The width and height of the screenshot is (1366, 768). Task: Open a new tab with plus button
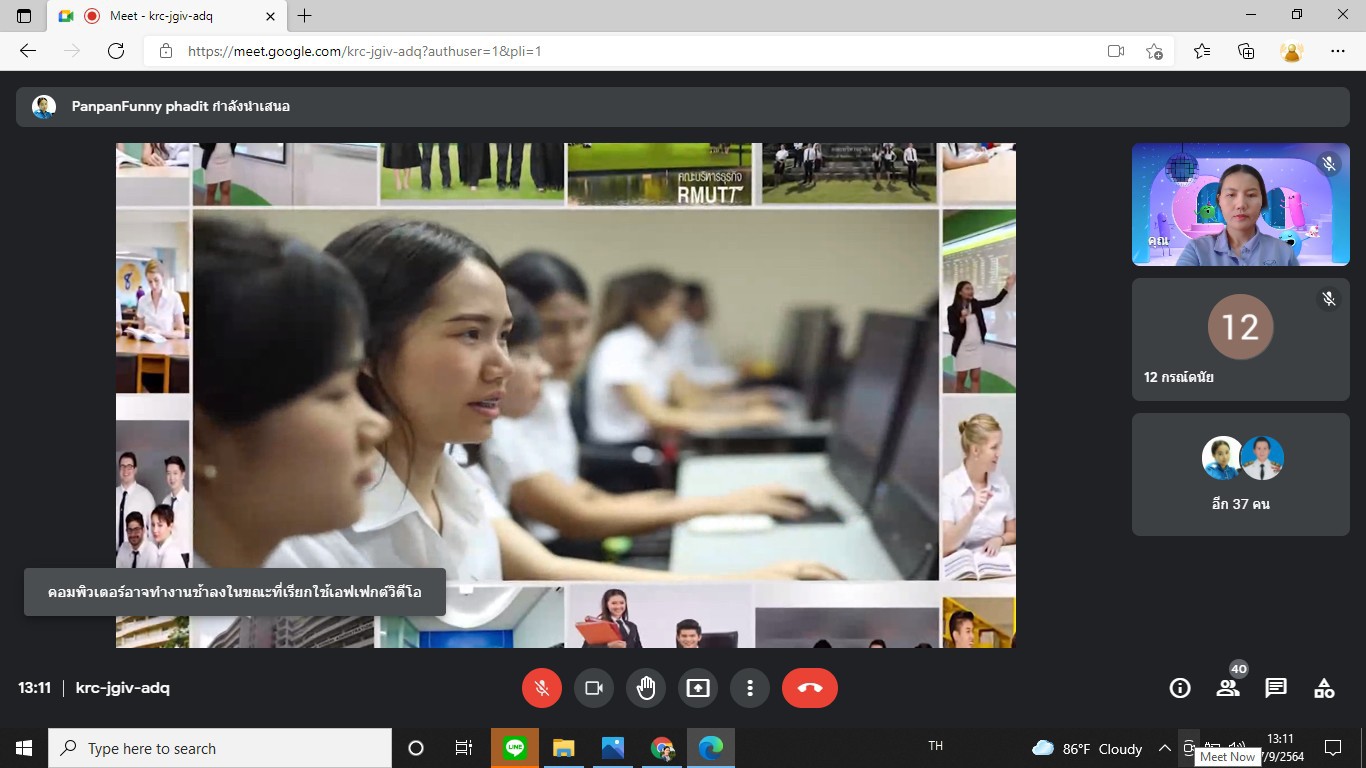(x=305, y=16)
